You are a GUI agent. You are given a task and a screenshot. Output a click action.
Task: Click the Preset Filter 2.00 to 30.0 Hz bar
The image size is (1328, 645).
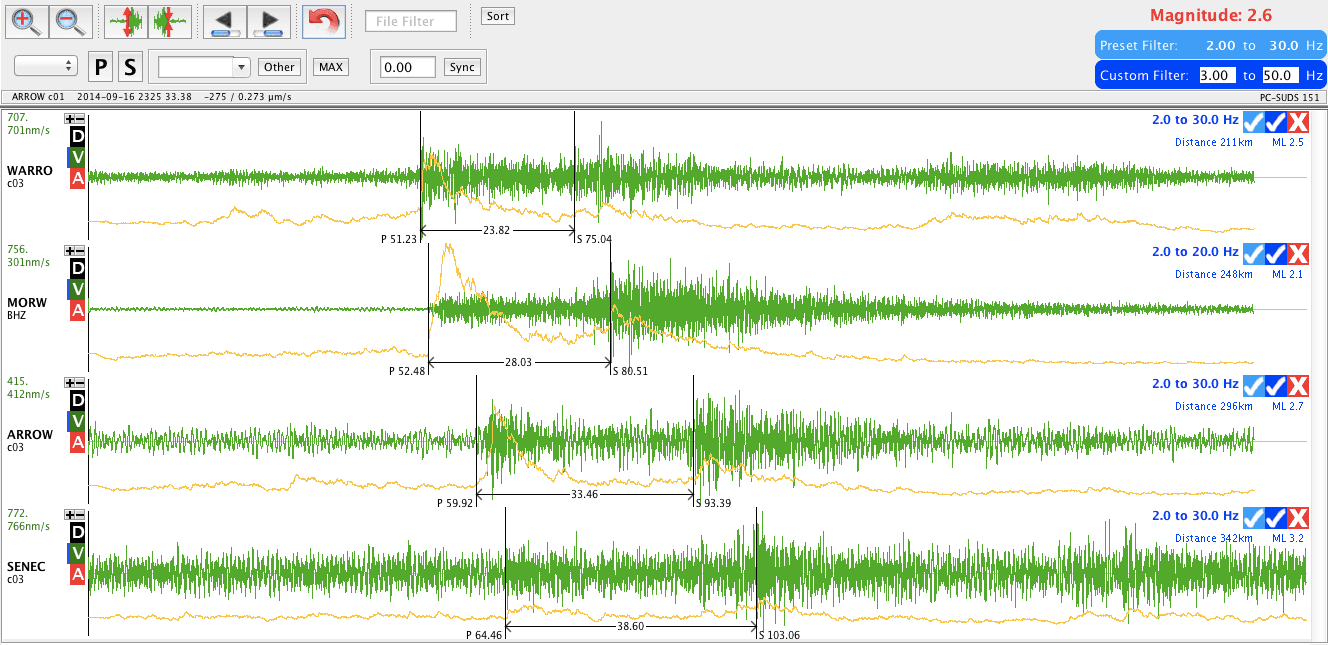tap(1210, 45)
